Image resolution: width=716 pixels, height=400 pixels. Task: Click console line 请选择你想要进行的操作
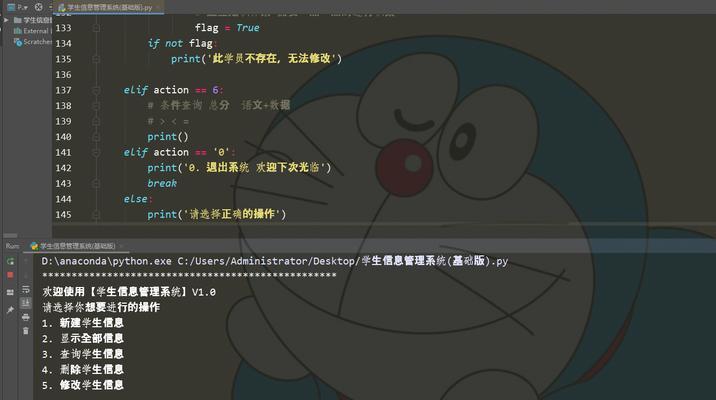coord(101,307)
